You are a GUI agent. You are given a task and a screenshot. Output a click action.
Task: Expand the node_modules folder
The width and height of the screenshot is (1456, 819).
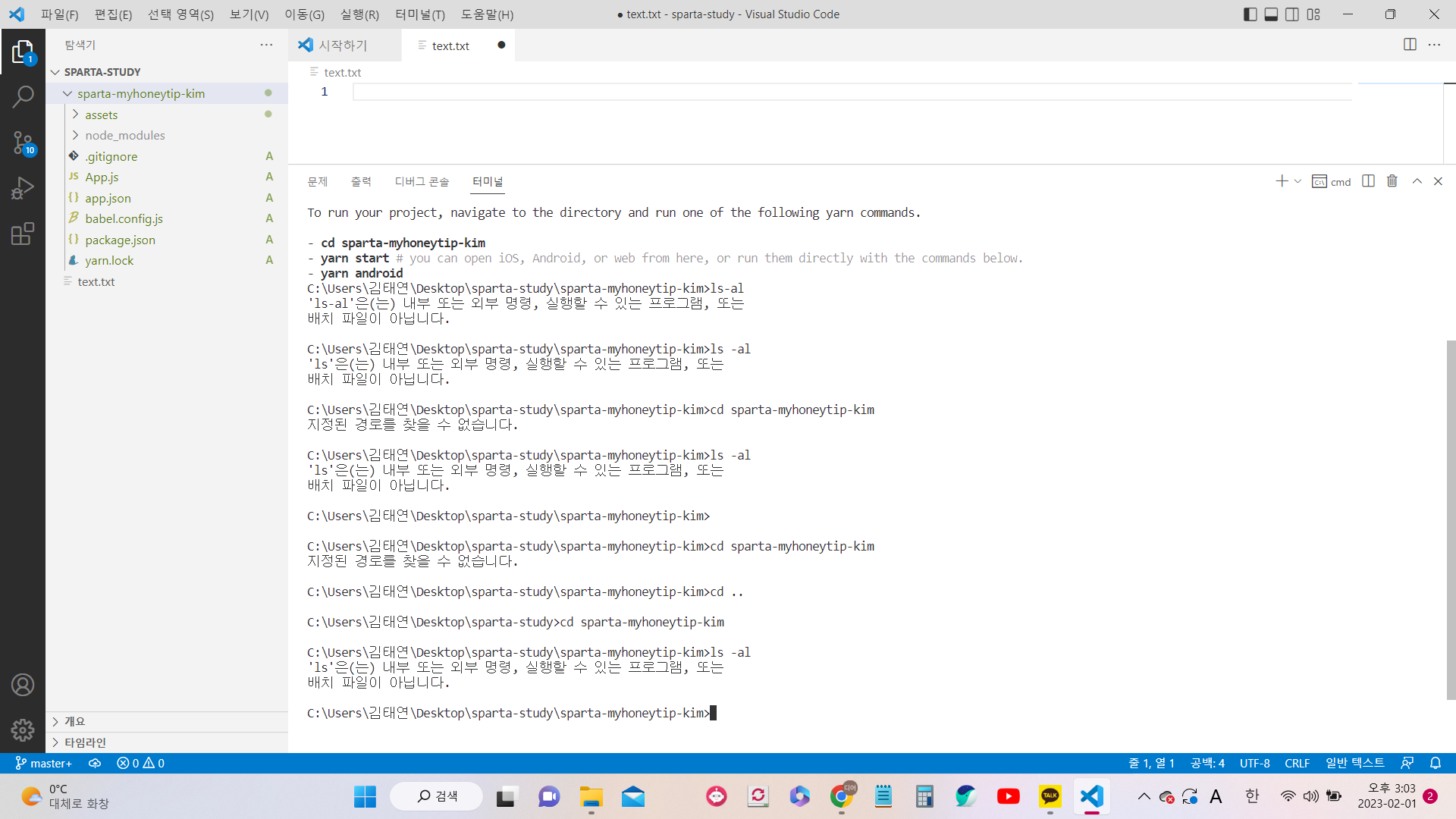click(x=75, y=135)
